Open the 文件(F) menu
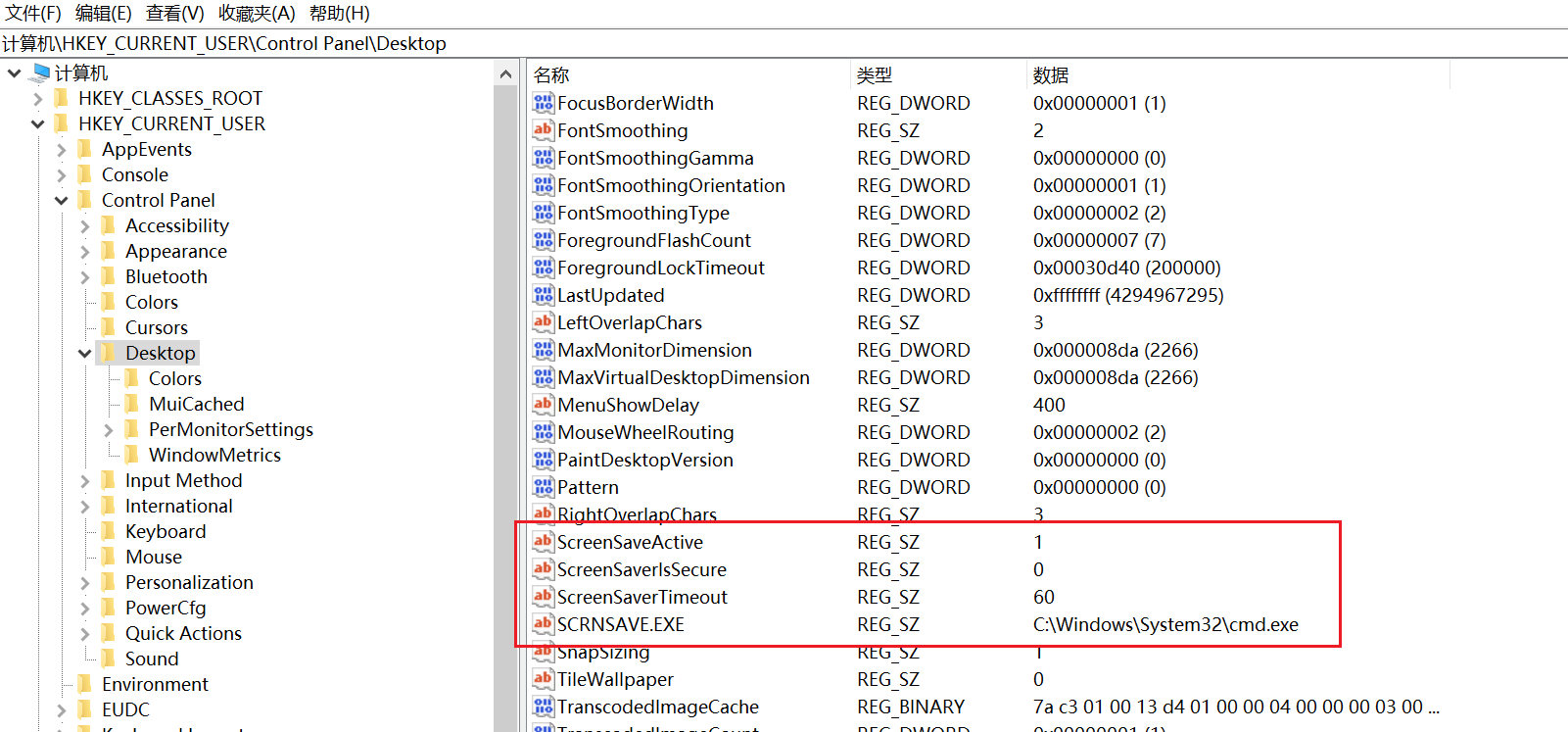This screenshot has width=1568, height=732. pyautogui.click(x=33, y=13)
